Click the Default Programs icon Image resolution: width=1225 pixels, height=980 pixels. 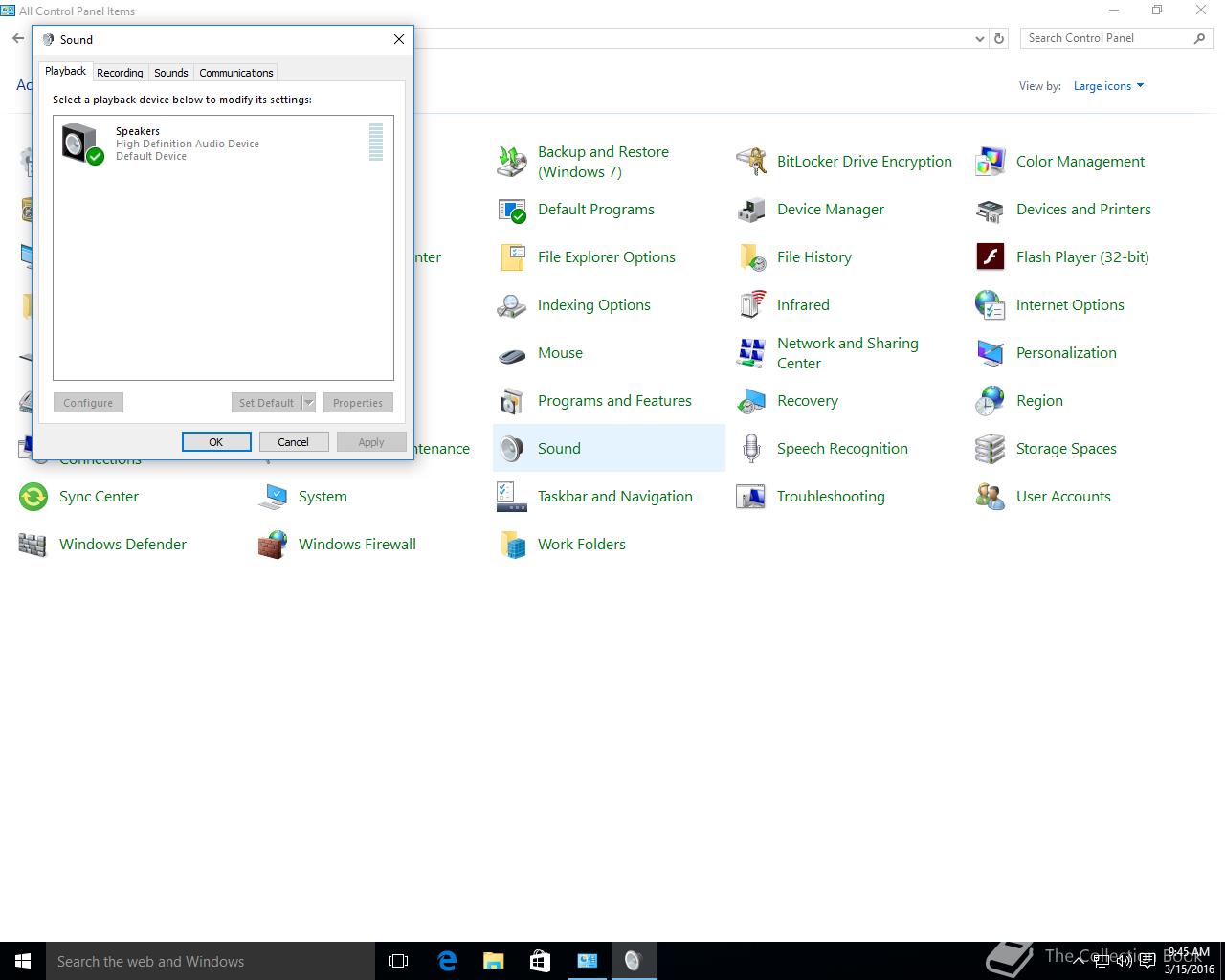point(512,210)
